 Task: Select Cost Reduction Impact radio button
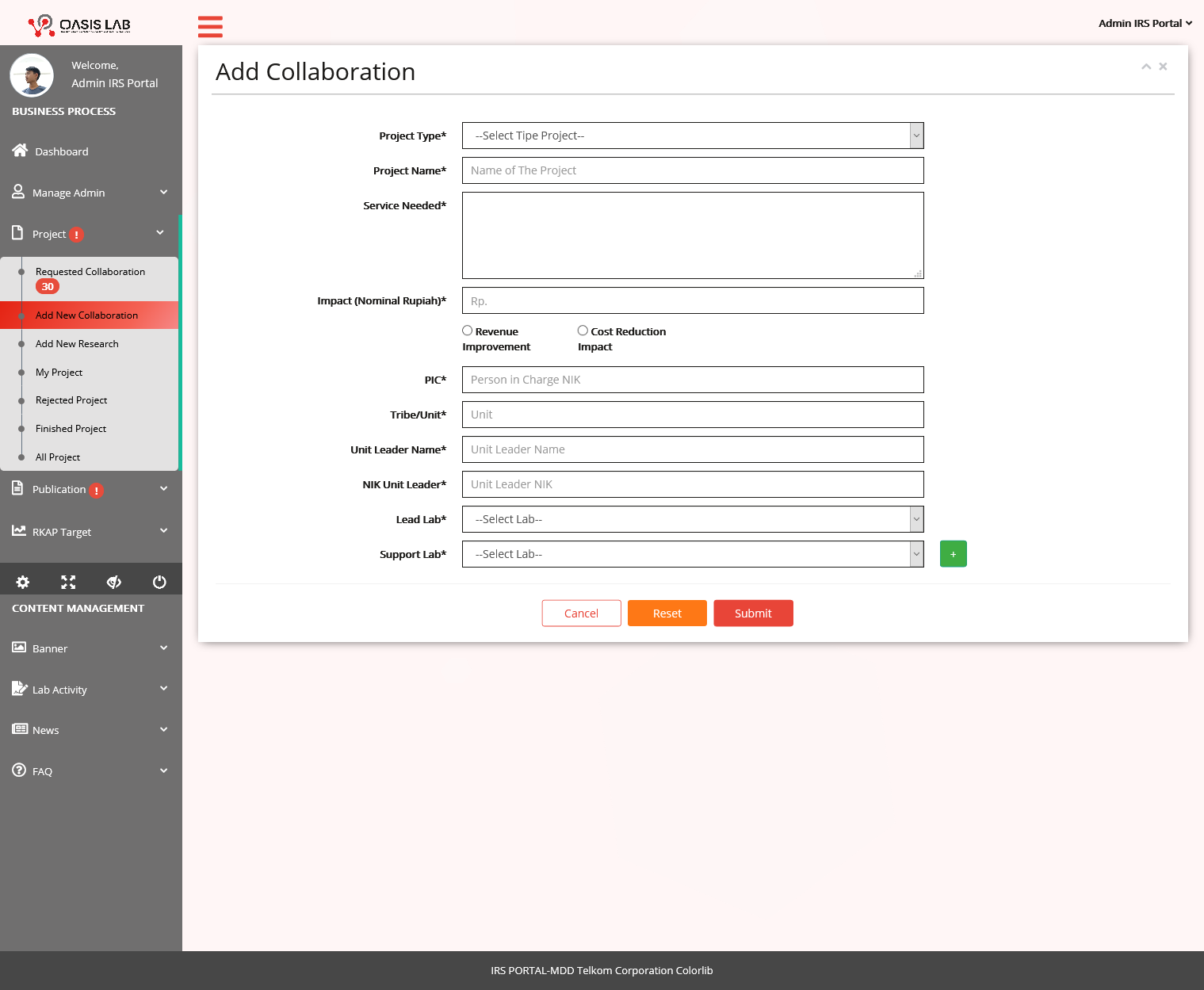pyautogui.click(x=583, y=331)
